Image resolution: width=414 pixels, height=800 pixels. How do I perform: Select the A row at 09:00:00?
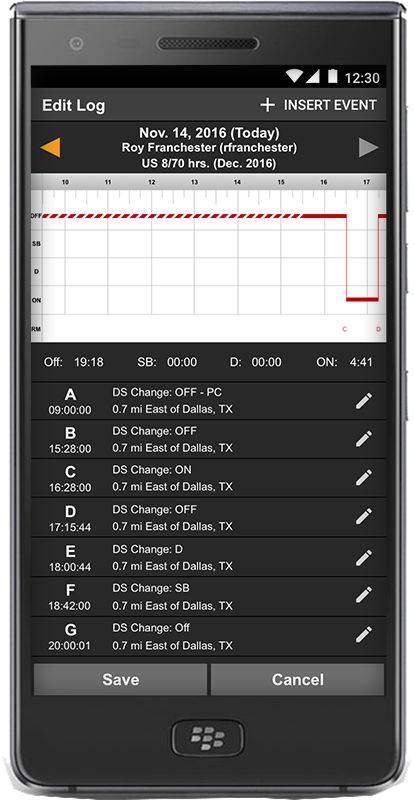point(209,401)
